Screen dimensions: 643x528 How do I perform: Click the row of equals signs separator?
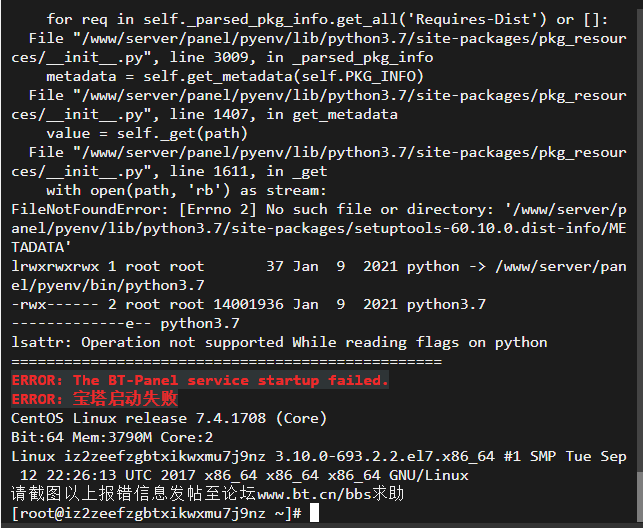226,362
